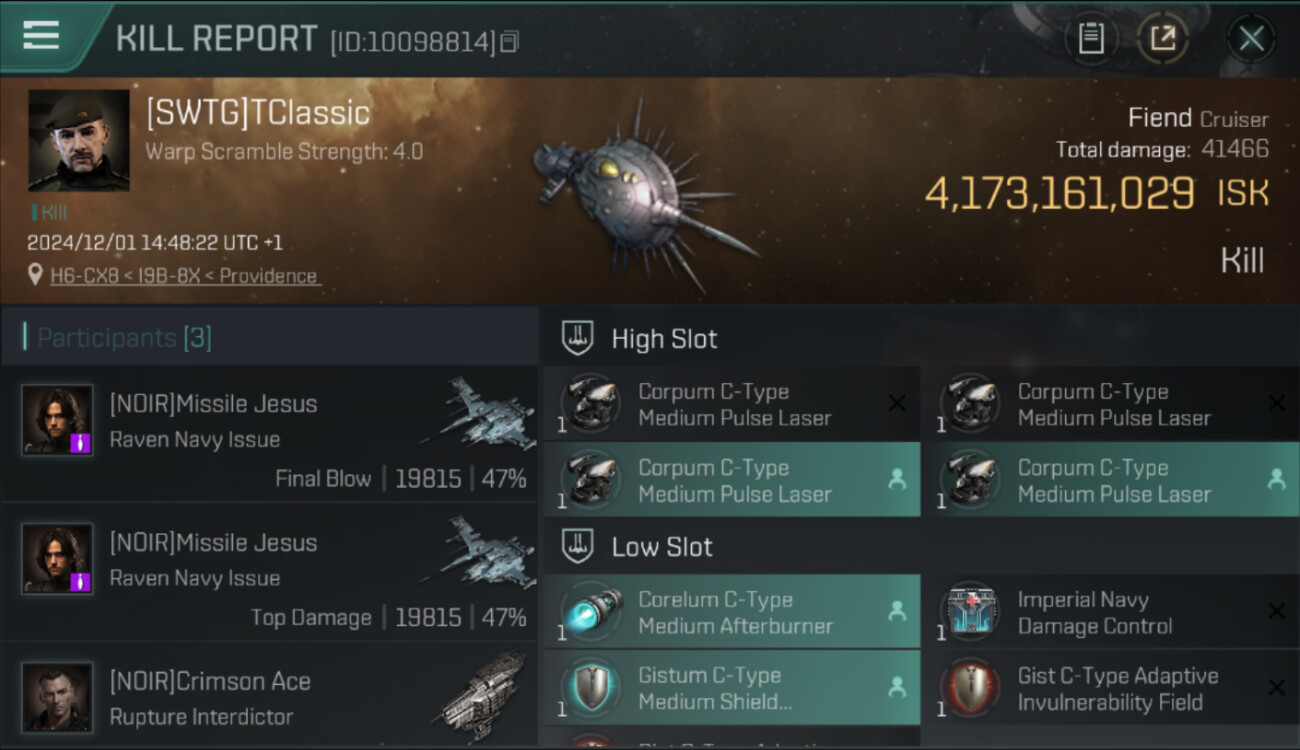Open the H6-CX8 Providence location link
The height and width of the screenshot is (750, 1300).
coord(184,276)
